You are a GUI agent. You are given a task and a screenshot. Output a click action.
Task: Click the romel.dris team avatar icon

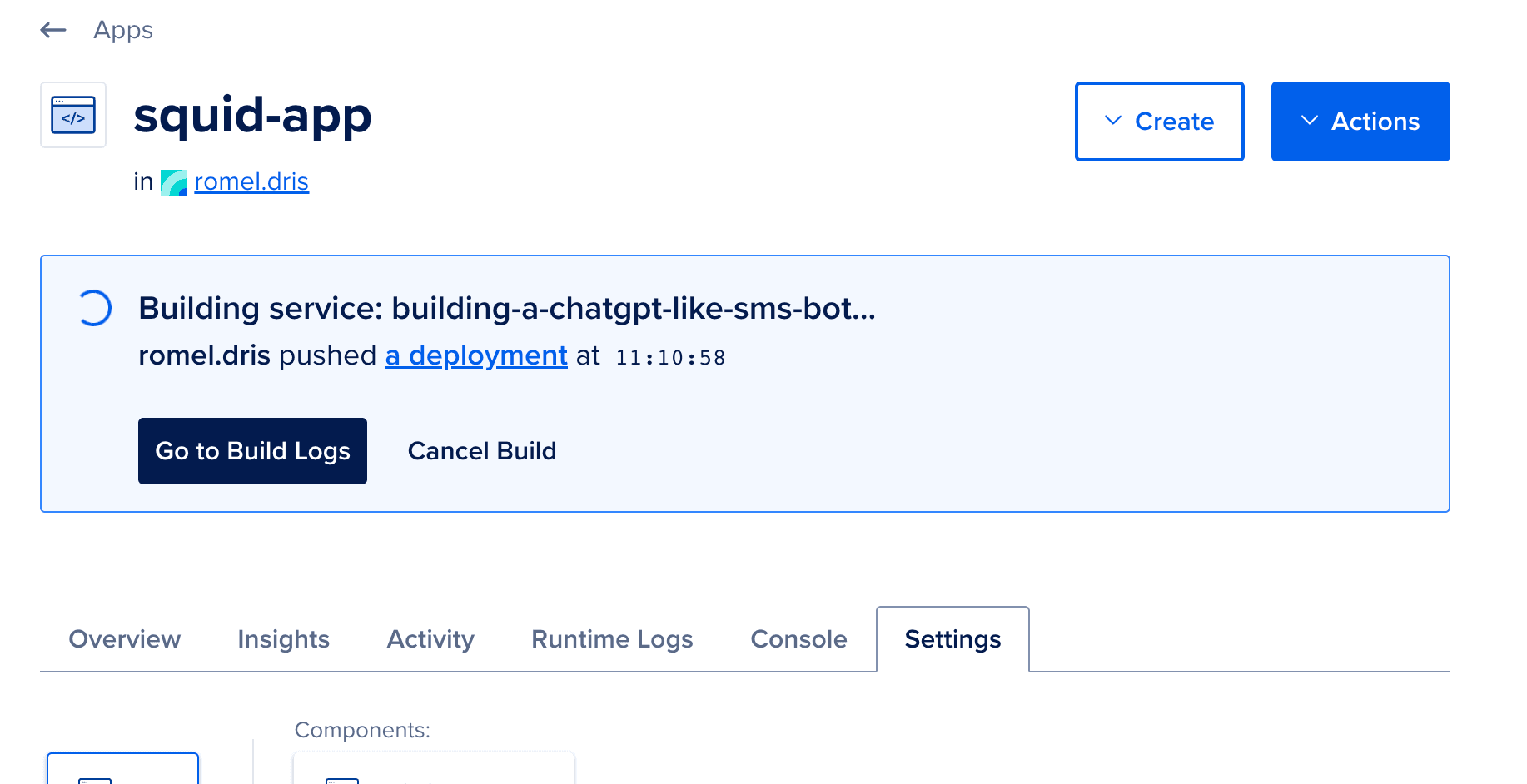(x=174, y=182)
